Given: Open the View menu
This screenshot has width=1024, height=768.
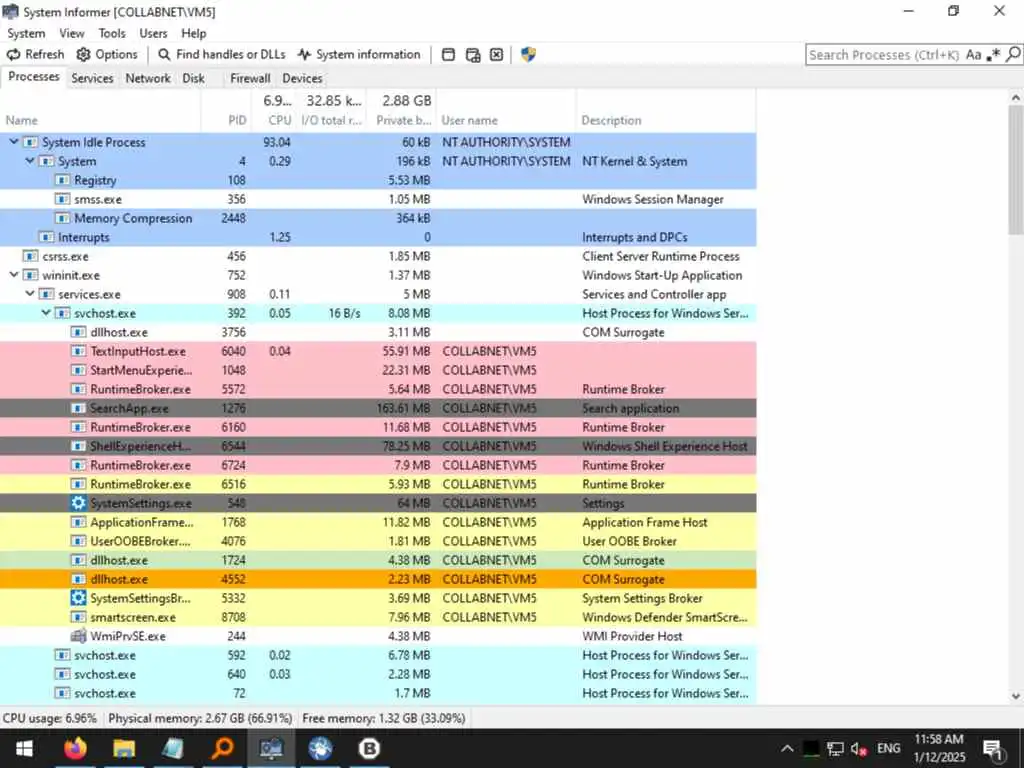Looking at the screenshot, I should point(72,33).
